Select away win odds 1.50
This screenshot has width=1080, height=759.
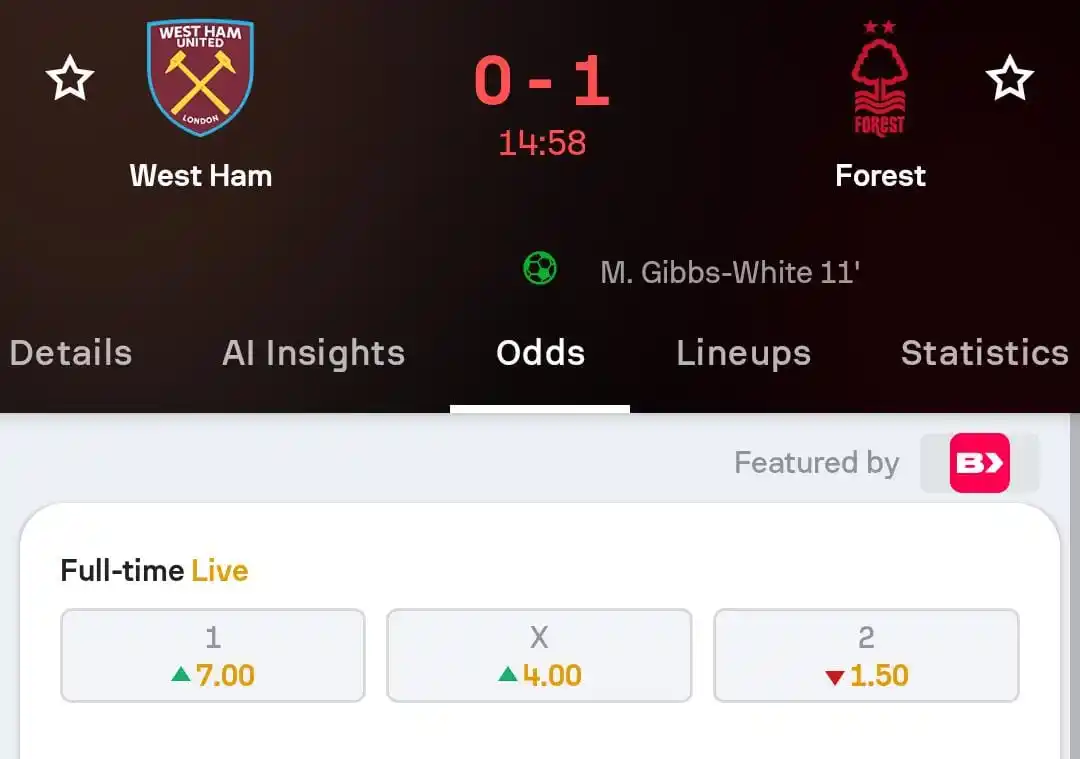(866, 656)
